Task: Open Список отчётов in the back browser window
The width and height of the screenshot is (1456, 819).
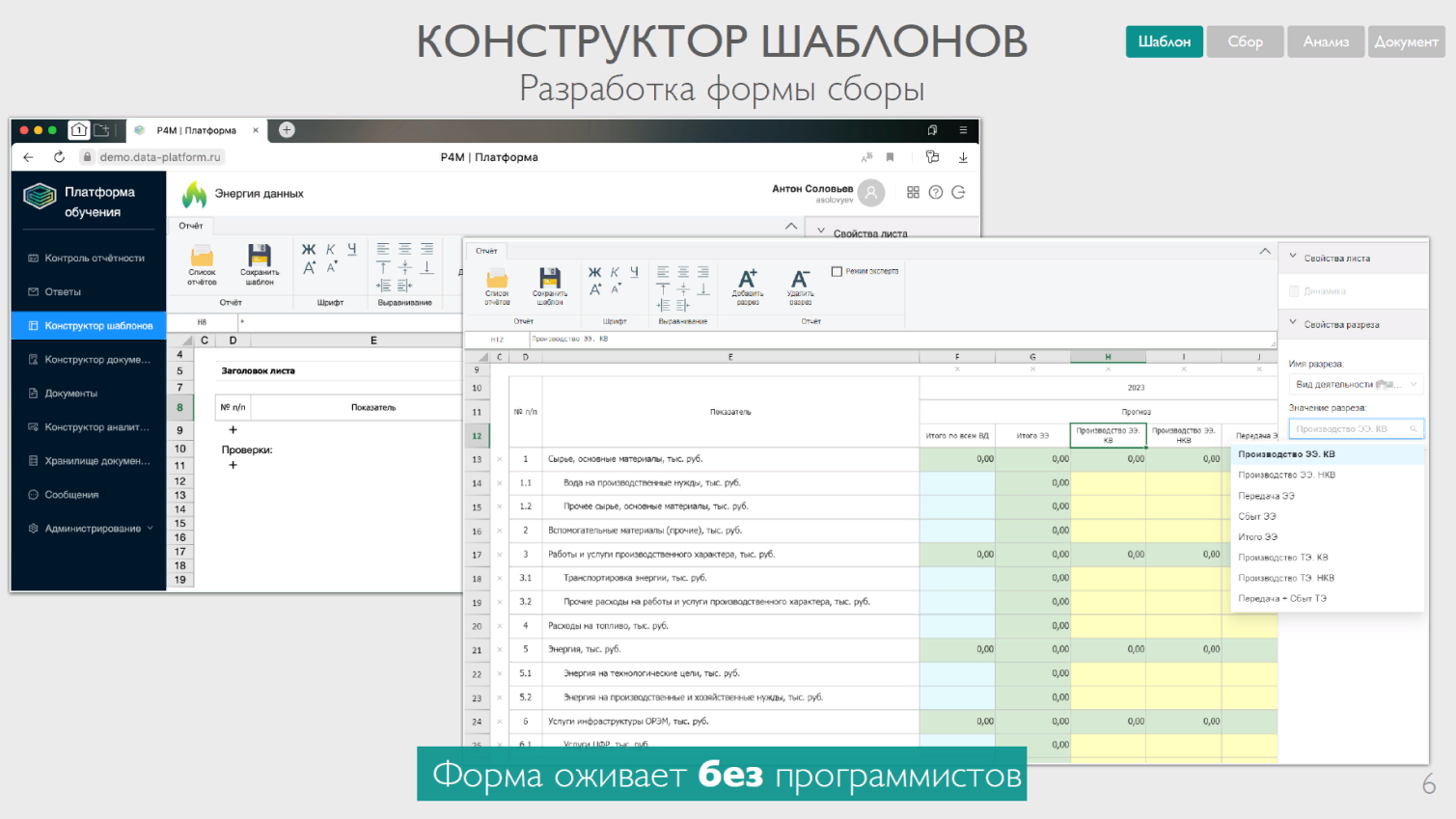Action: pos(202,264)
